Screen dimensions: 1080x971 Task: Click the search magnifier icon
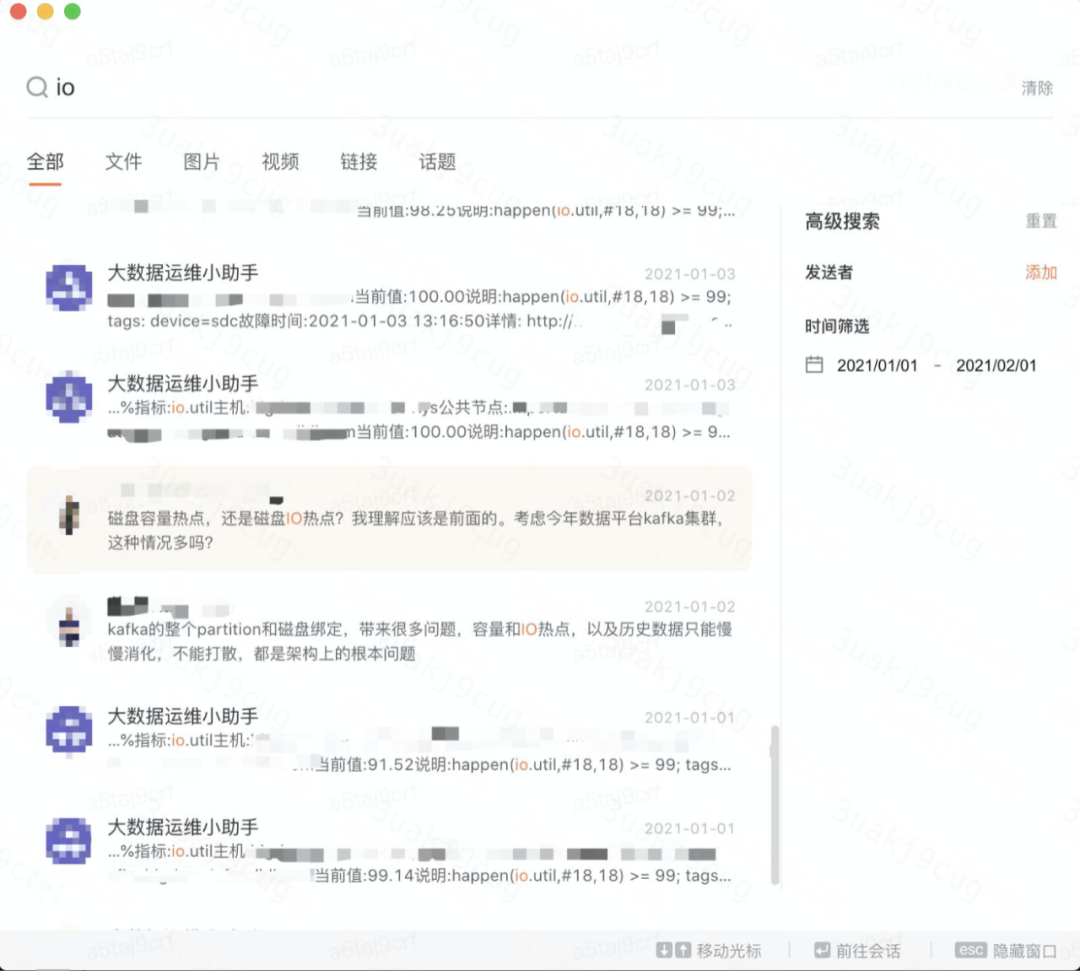point(37,87)
